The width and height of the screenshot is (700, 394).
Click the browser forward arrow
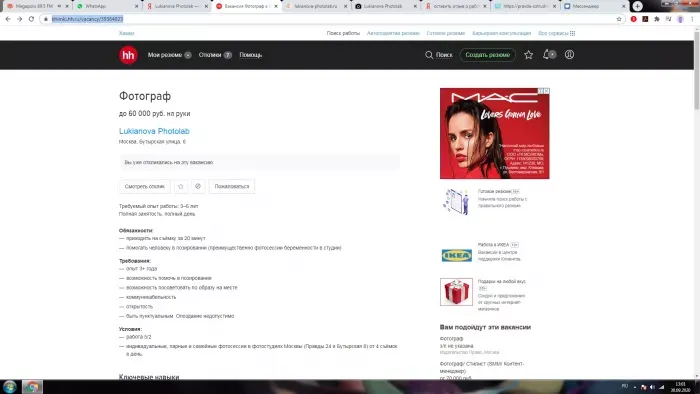(x=20, y=19)
